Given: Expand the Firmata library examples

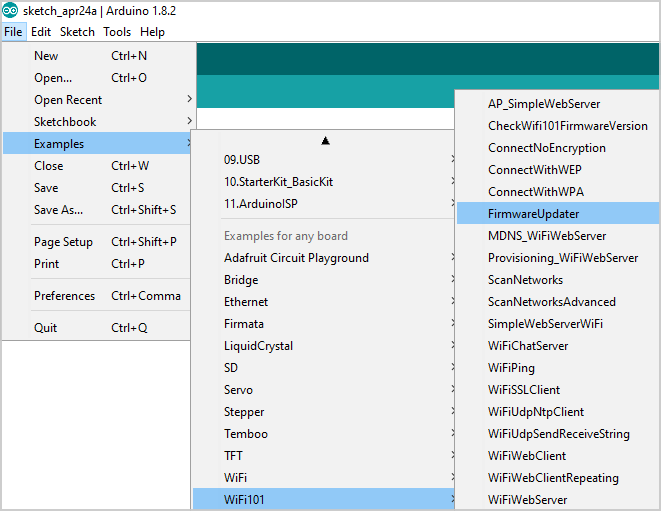Looking at the screenshot, I should click(x=324, y=323).
